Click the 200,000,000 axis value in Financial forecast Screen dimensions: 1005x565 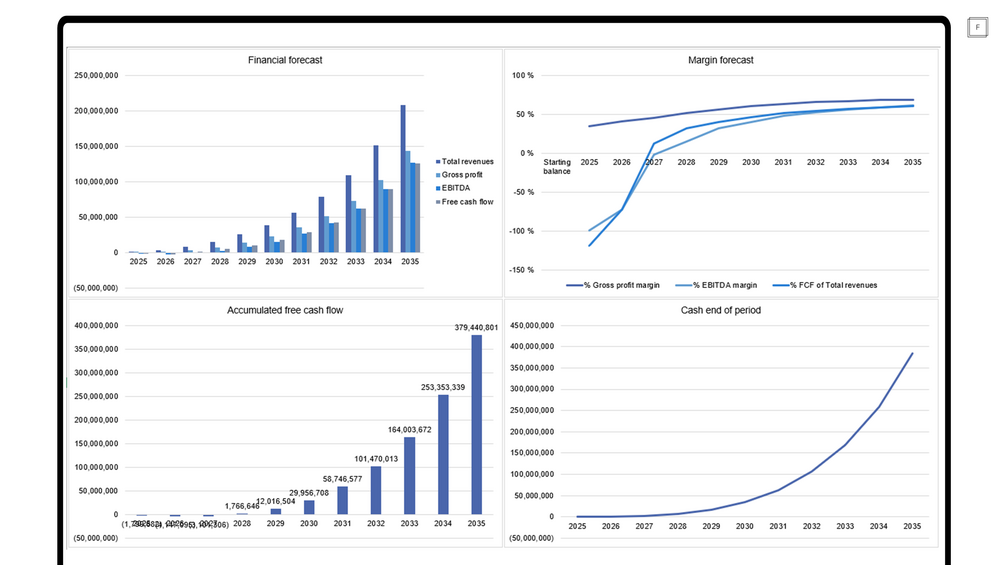click(x=96, y=111)
